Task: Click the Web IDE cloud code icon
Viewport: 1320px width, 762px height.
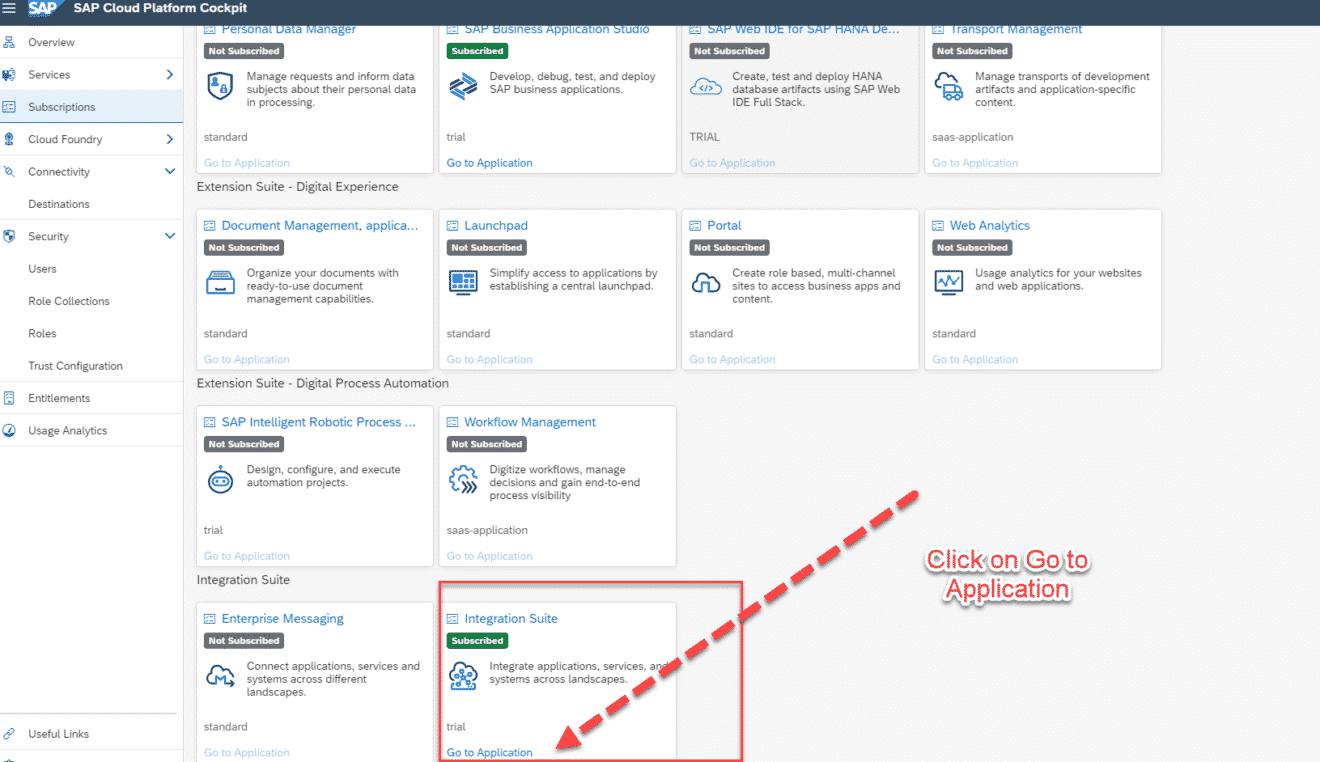Action: click(706, 87)
